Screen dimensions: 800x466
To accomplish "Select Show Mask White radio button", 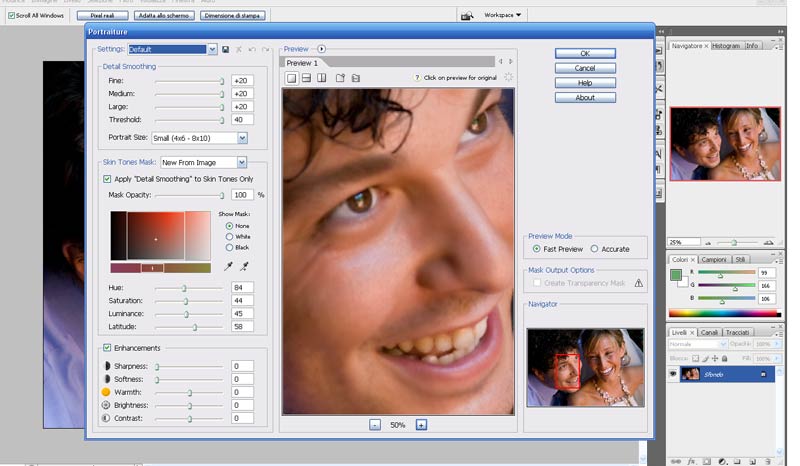I will (229, 237).
